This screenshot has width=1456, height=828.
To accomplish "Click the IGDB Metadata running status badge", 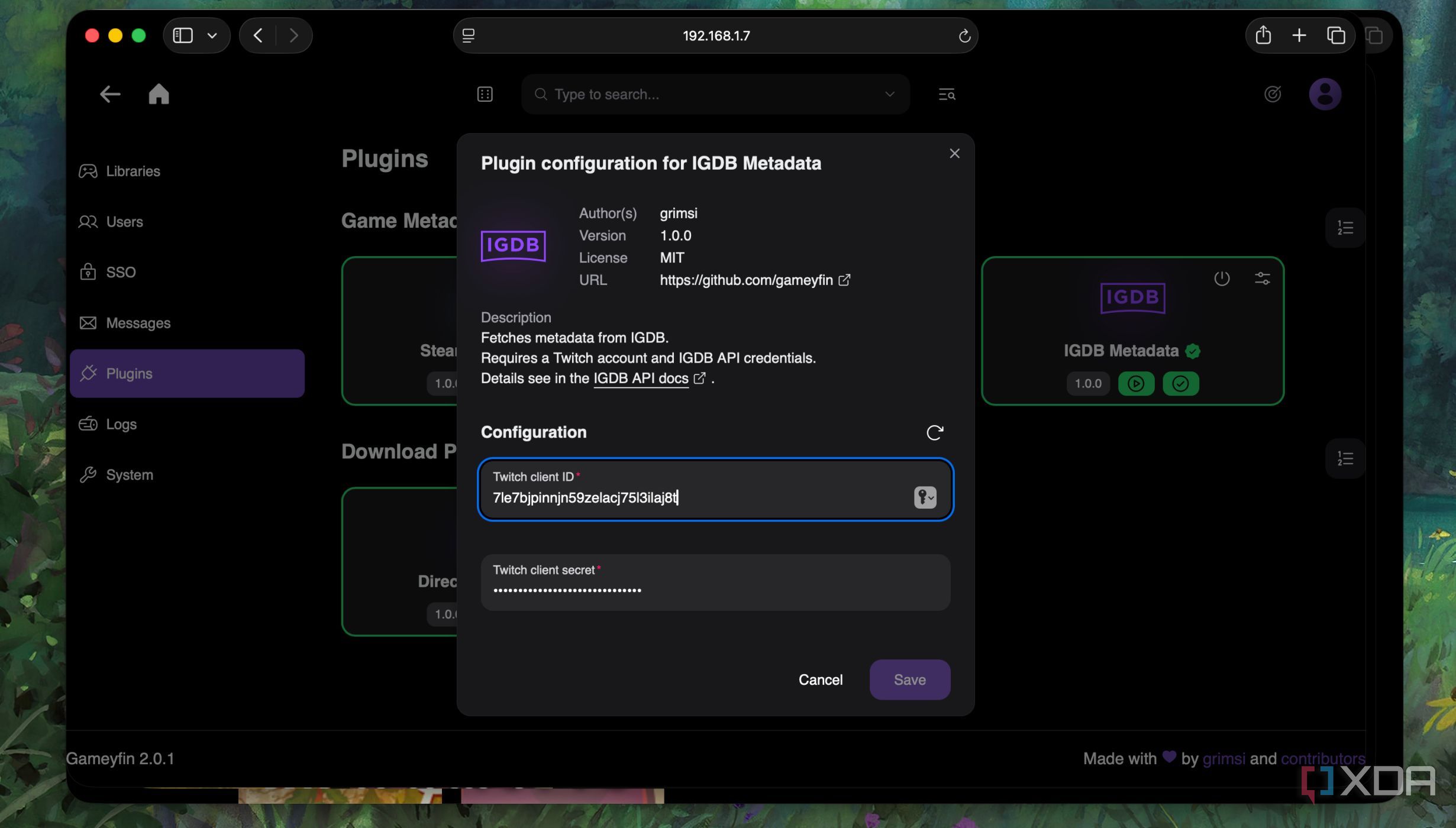I will [1136, 384].
